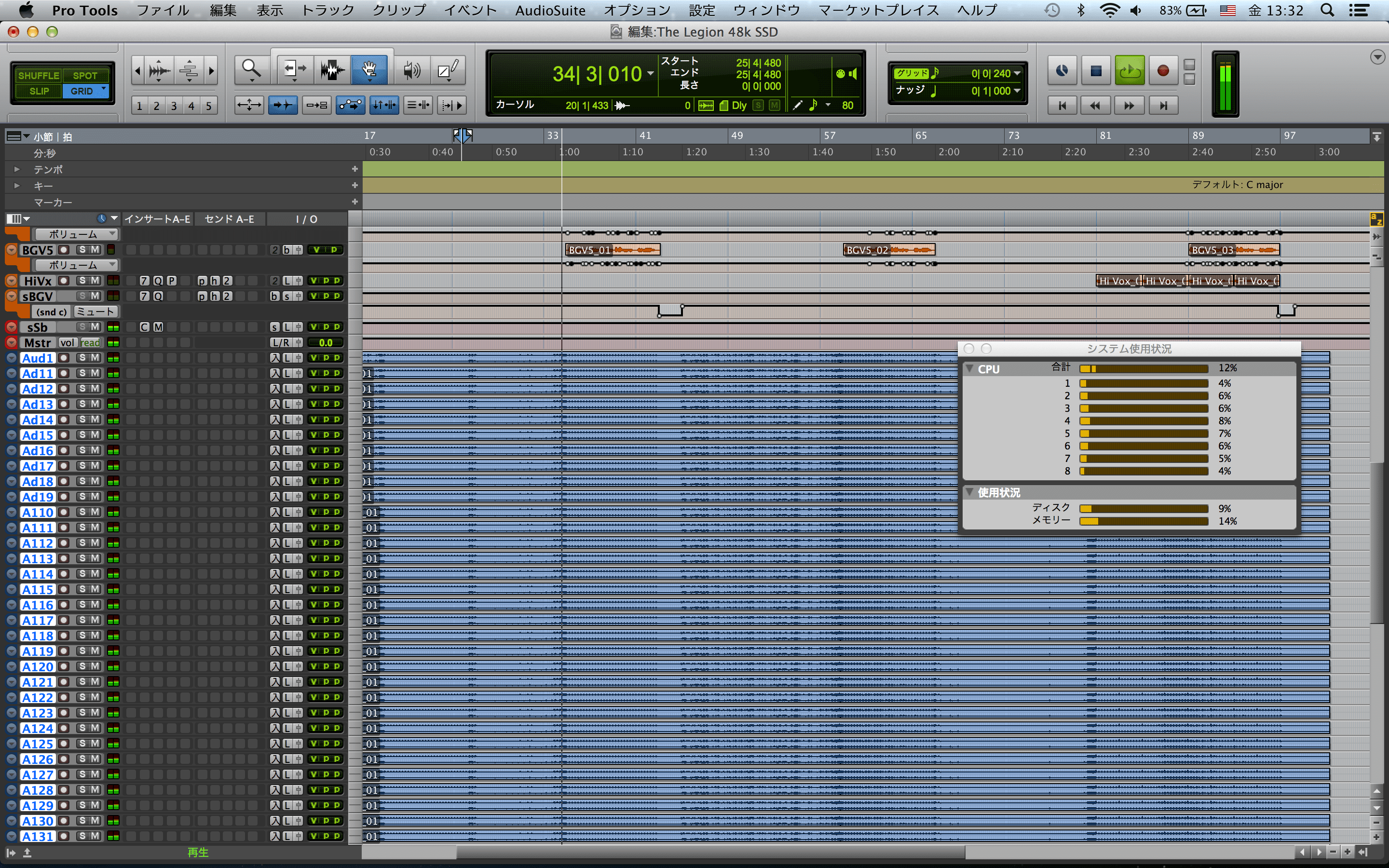Image resolution: width=1389 pixels, height=868 pixels.
Task: Click the Rewind button
Action: click(1096, 106)
